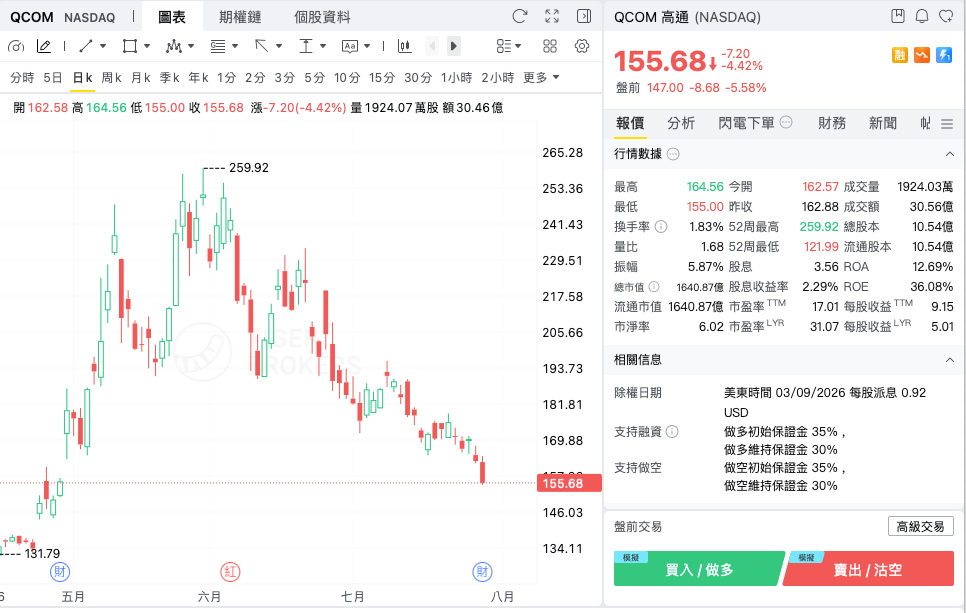Click the orange short-selling badge

(x=922, y=55)
